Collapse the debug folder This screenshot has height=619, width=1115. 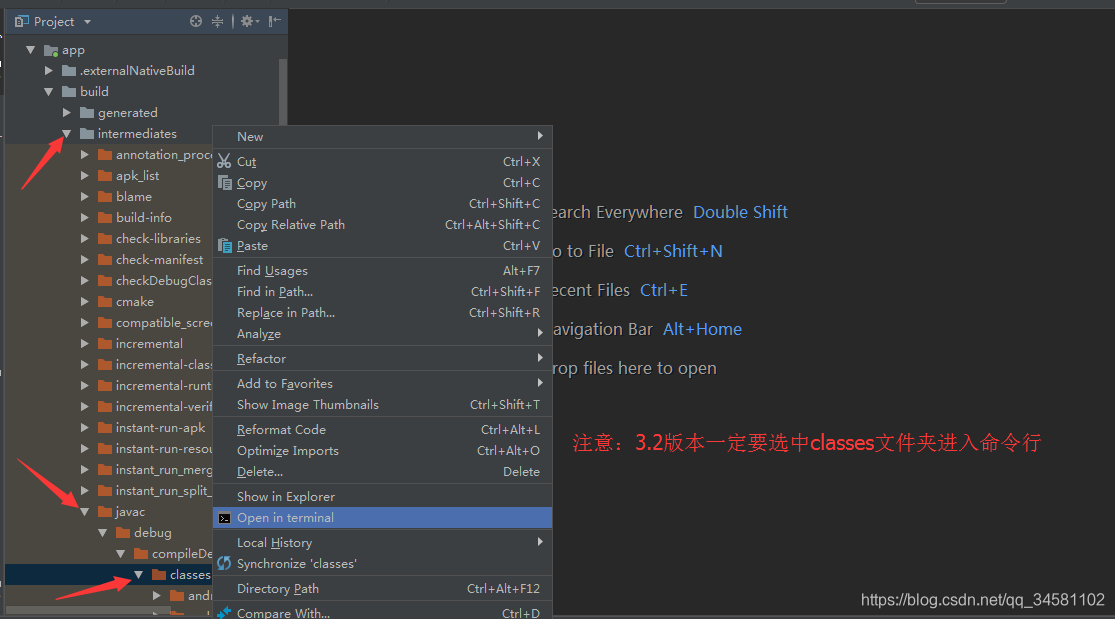click(x=103, y=533)
